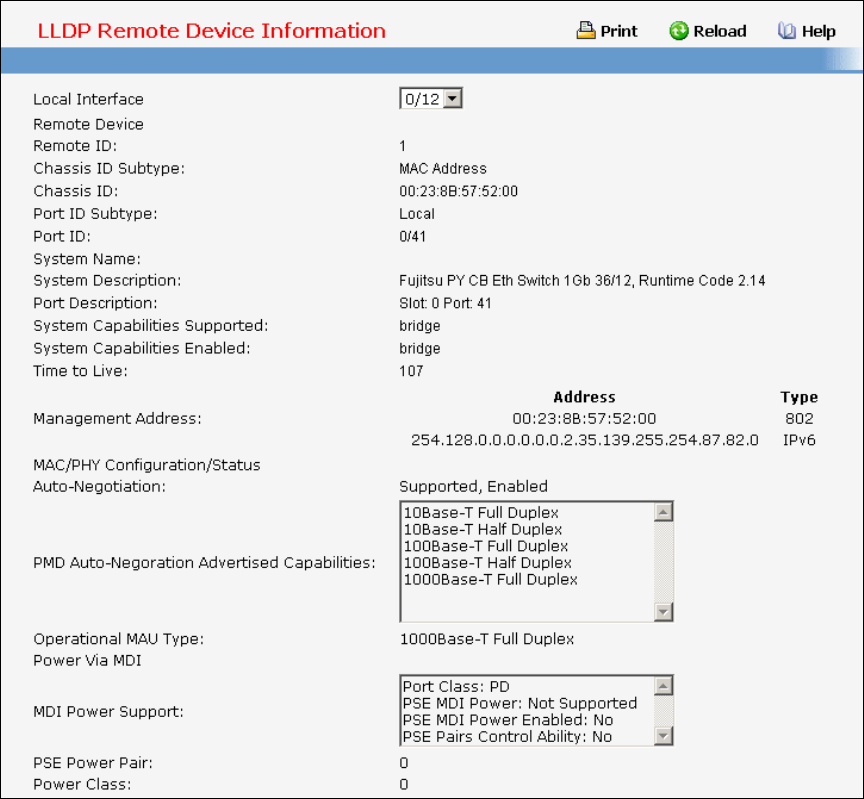
Task: Click the up scroll arrow in the Advertised Capabilities list
Action: tap(663, 512)
